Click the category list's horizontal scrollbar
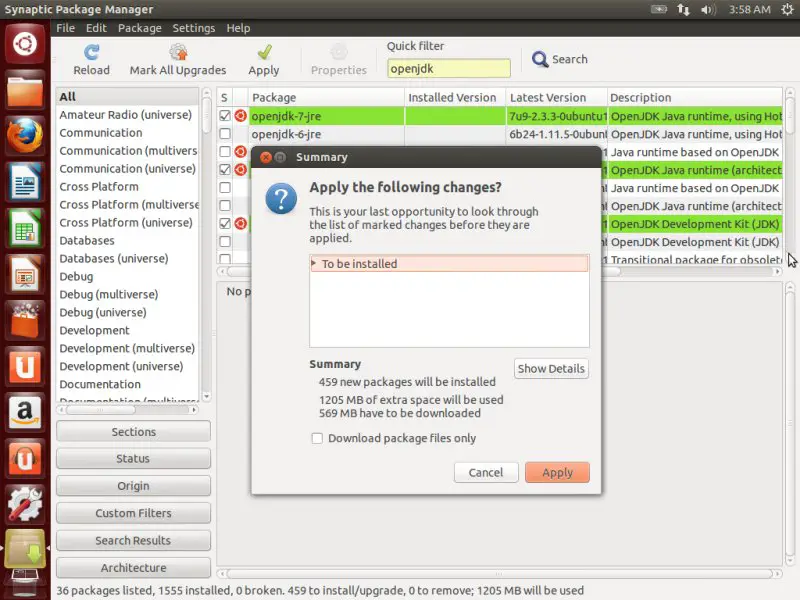Viewport: 800px width, 600px height. coord(128,410)
